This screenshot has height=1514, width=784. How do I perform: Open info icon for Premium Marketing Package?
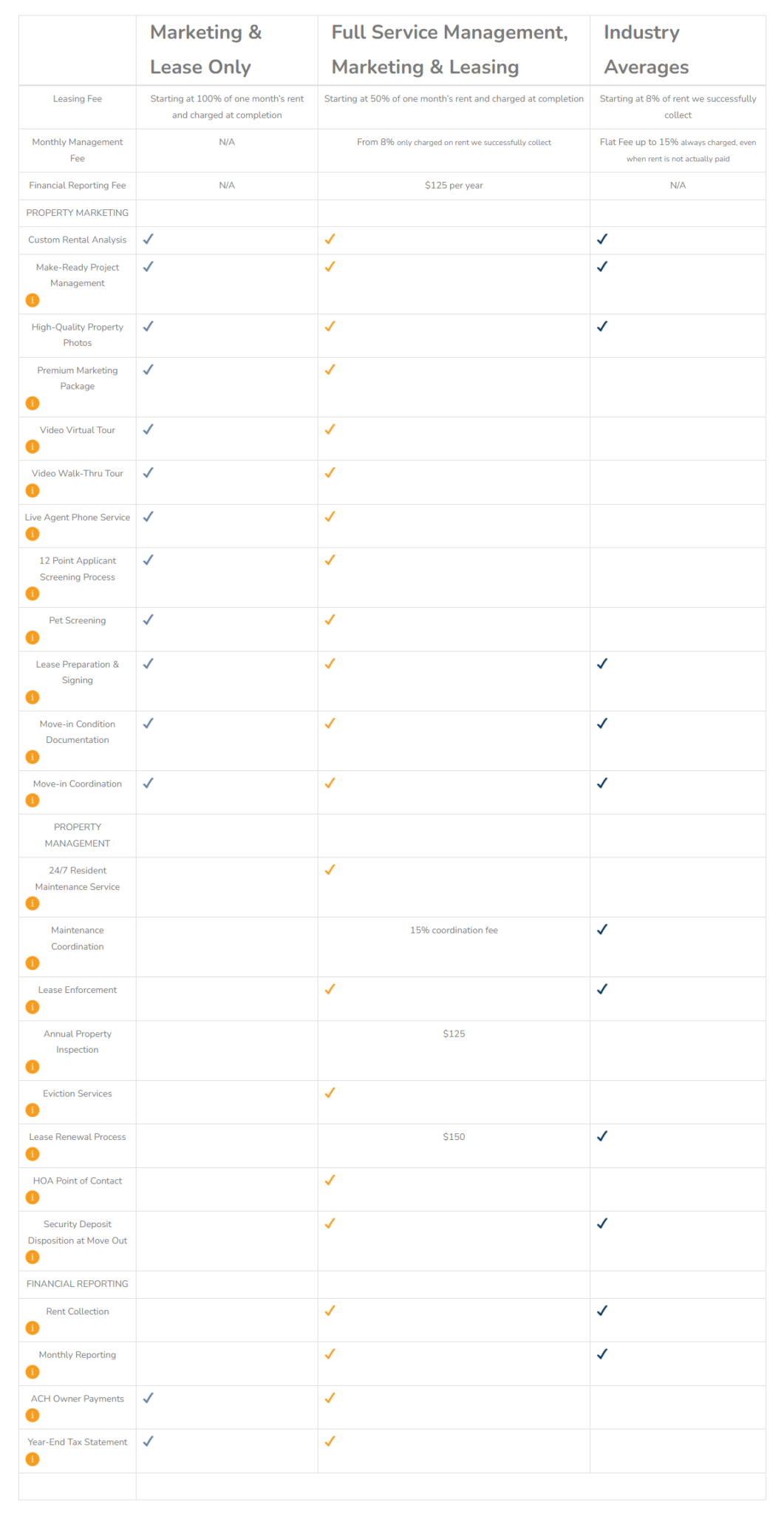pyautogui.click(x=33, y=403)
